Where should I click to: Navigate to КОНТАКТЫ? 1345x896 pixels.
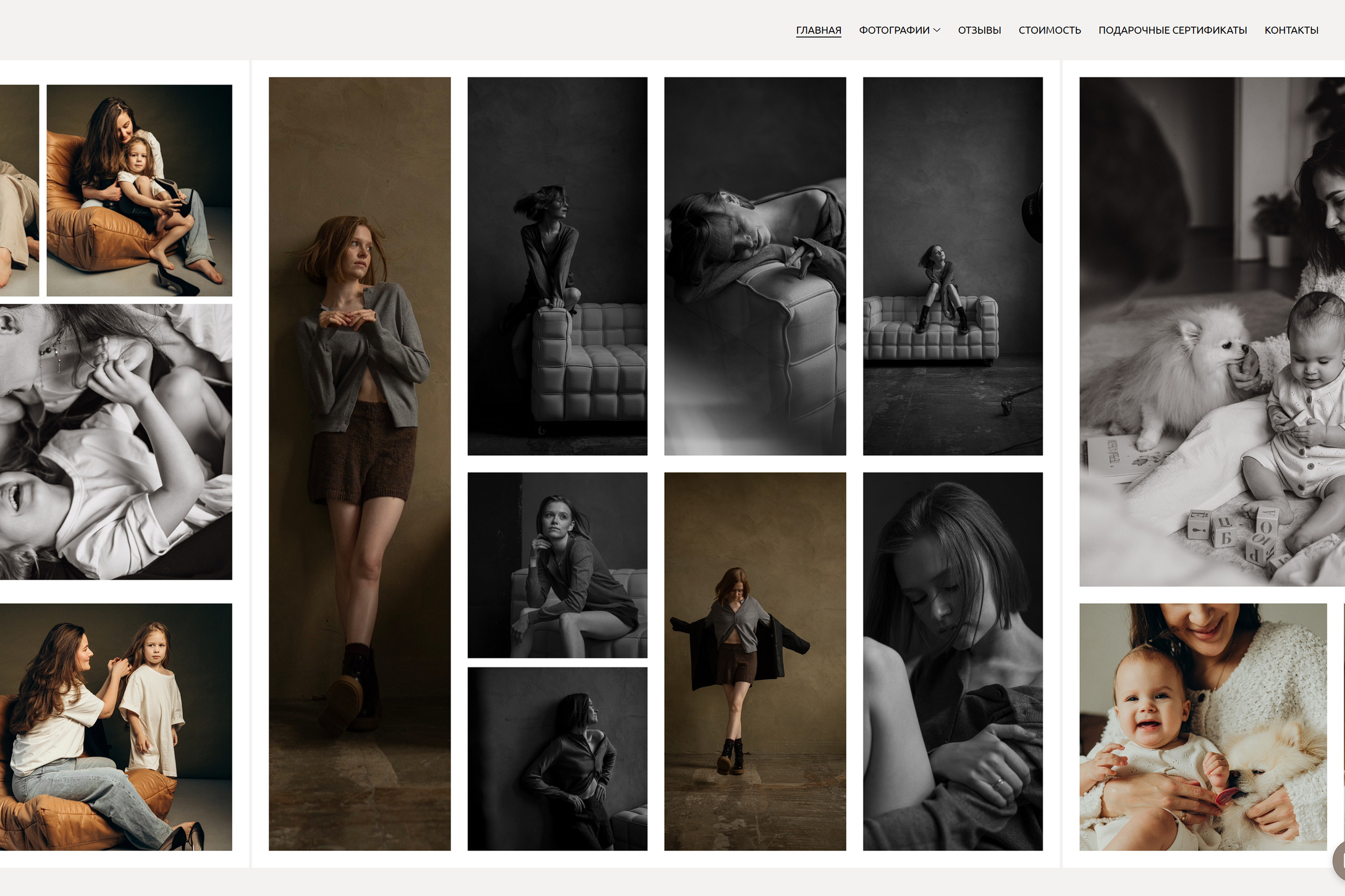(x=1291, y=30)
